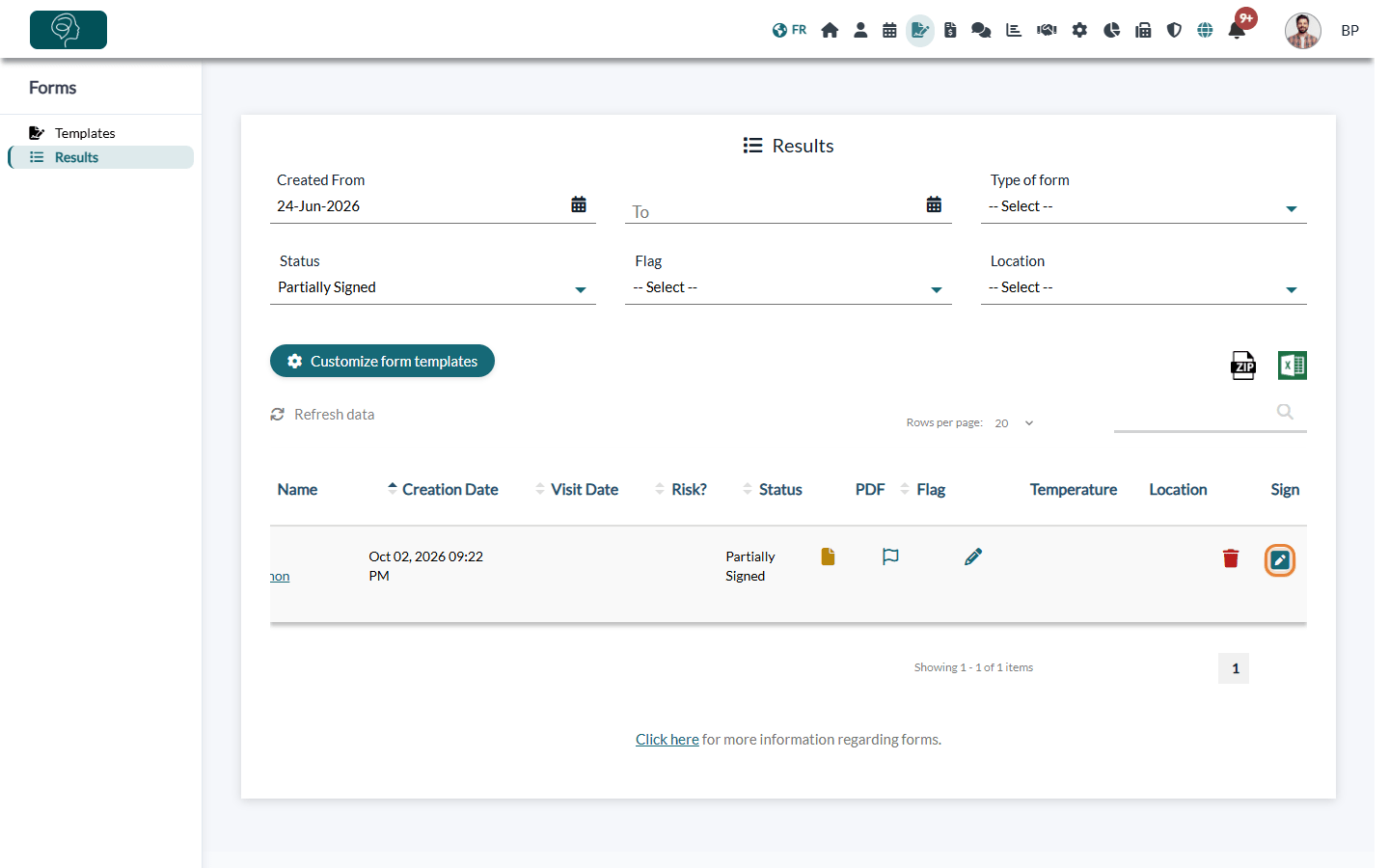Download results as ZIP file
This screenshot has width=1389, height=868.
pyautogui.click(x=1243, y=366)
